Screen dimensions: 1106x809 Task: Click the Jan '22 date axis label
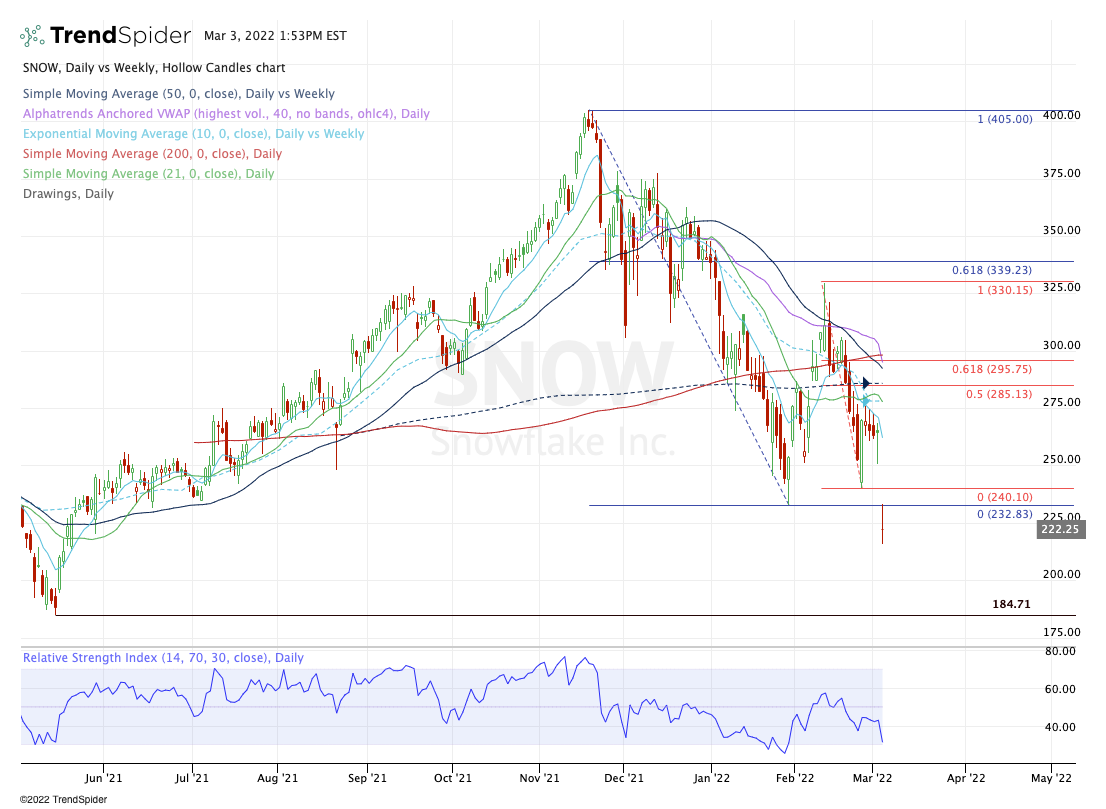[x=711, y=778]
